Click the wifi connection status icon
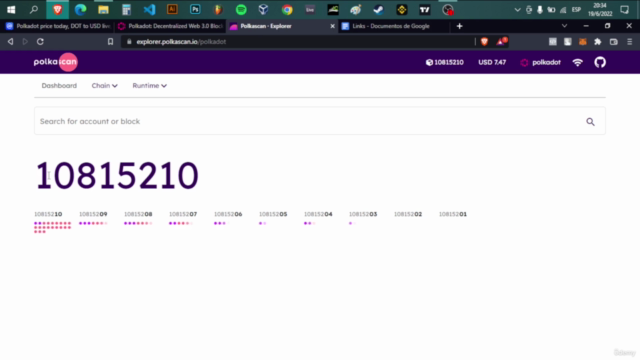The width and height of the screenshot is (640, 360). point(578,62)
